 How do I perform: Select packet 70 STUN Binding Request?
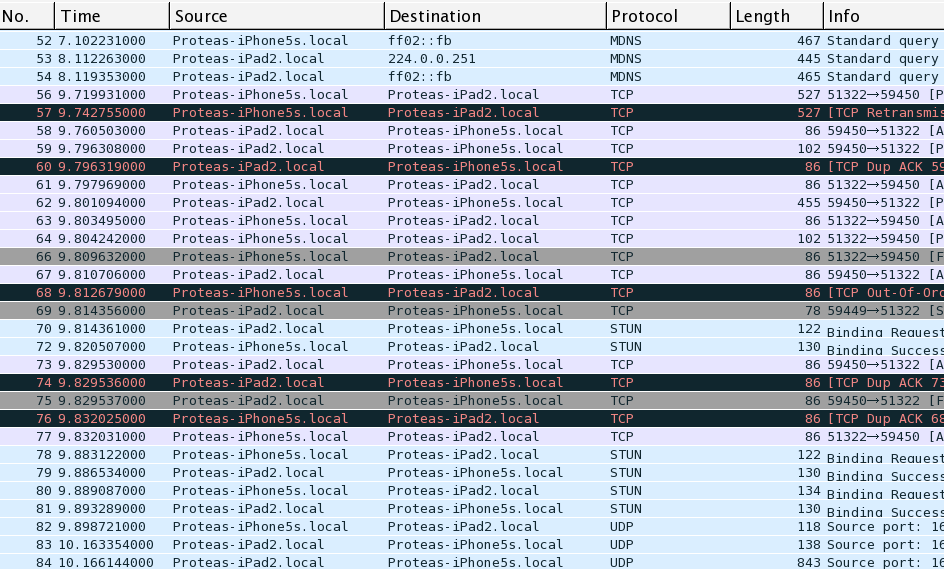[472, 329]
